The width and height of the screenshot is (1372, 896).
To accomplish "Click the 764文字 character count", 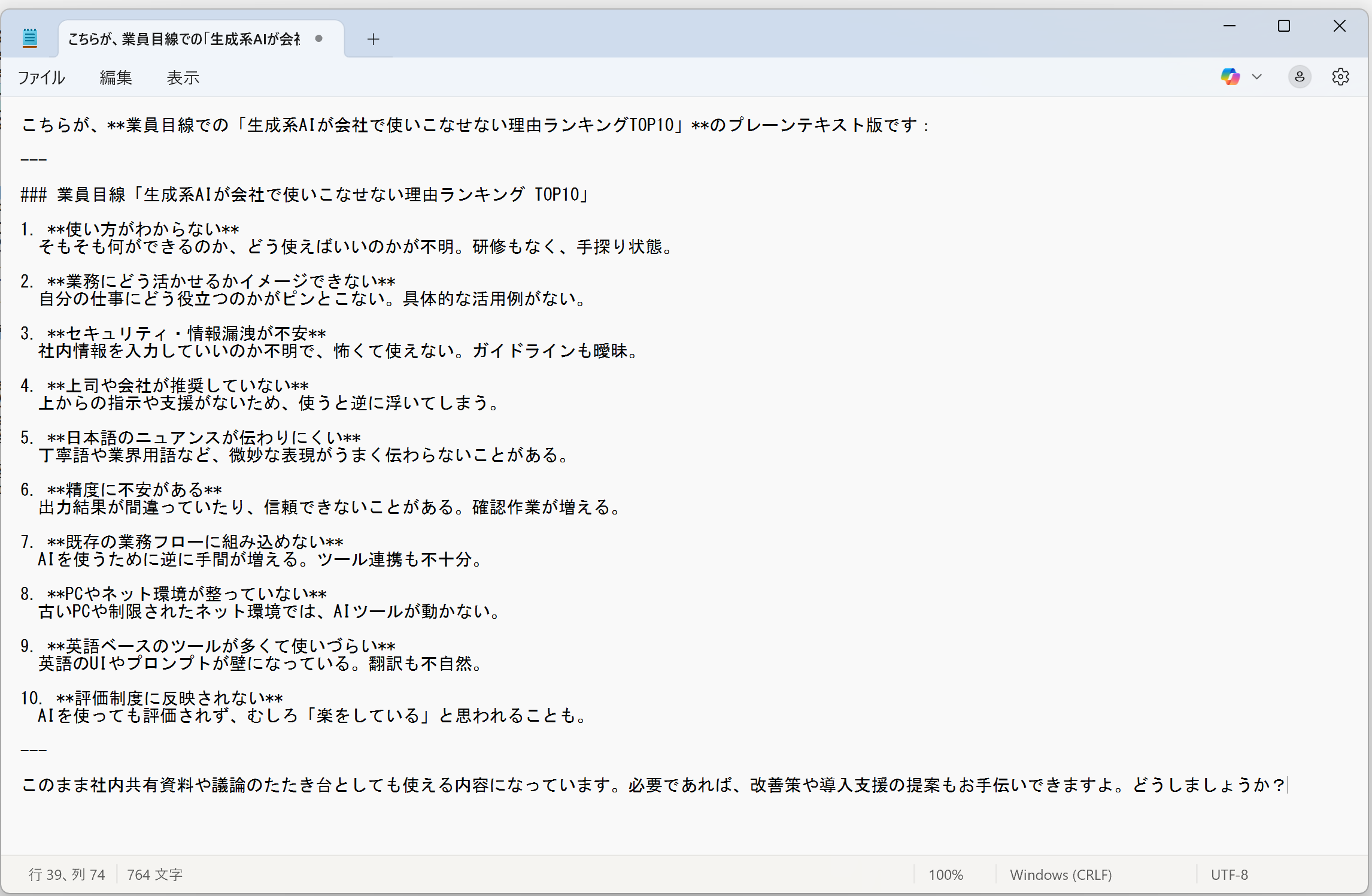I will click(x=154, y=874).
